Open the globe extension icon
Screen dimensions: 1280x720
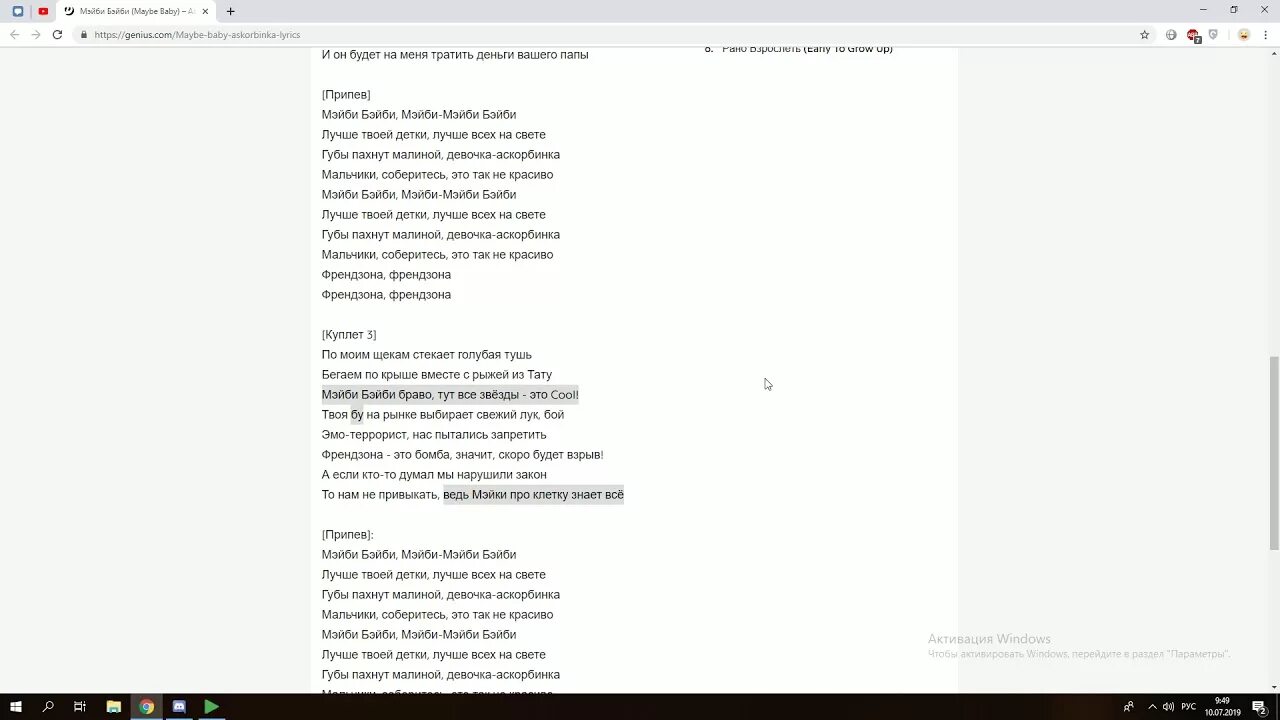pyautogui.click(x=1171, y=34)
